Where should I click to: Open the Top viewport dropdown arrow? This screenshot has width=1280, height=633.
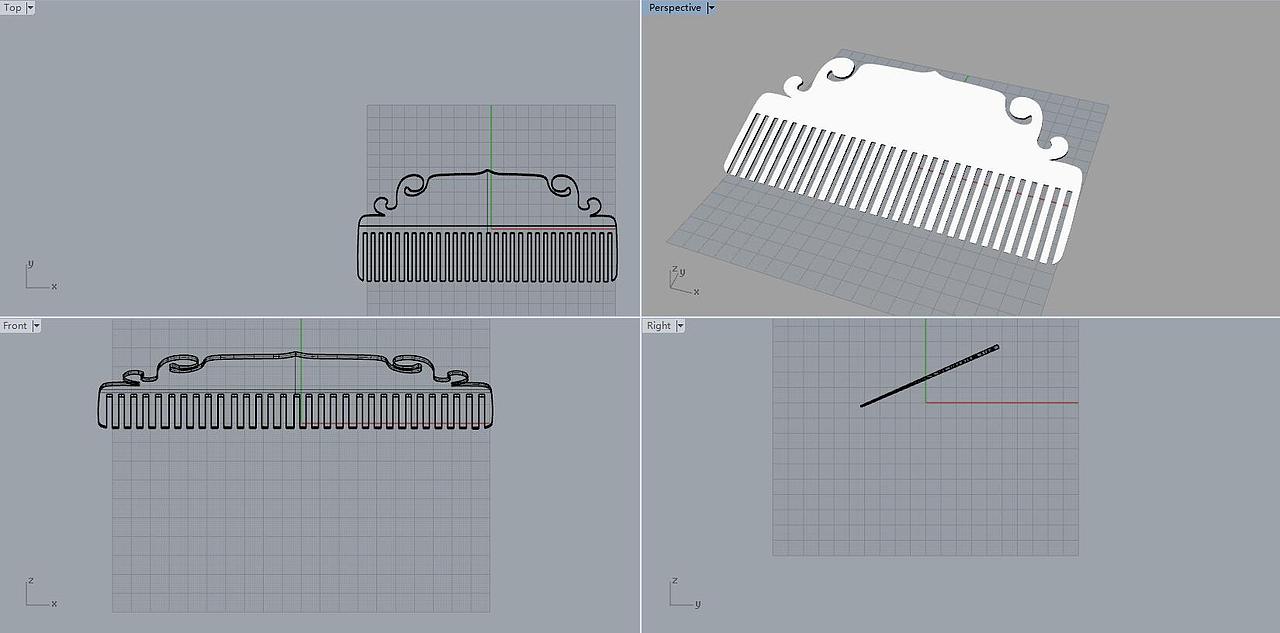click(x=30, y=8)
